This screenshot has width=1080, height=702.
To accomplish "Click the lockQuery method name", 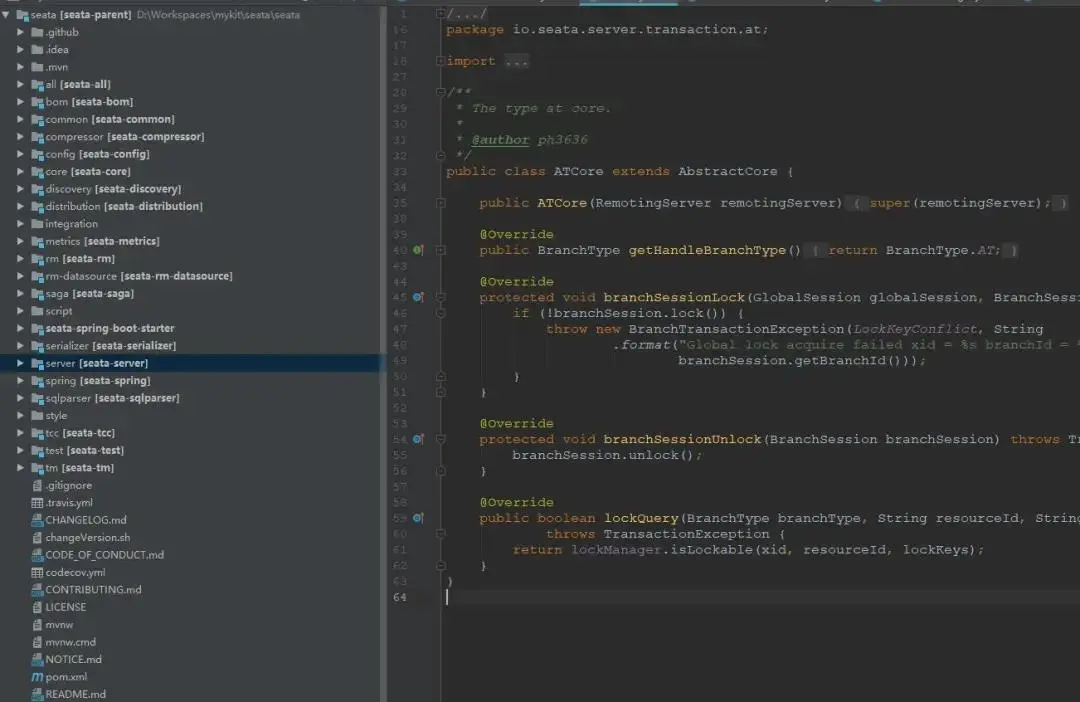I will [x=641, y=518].
